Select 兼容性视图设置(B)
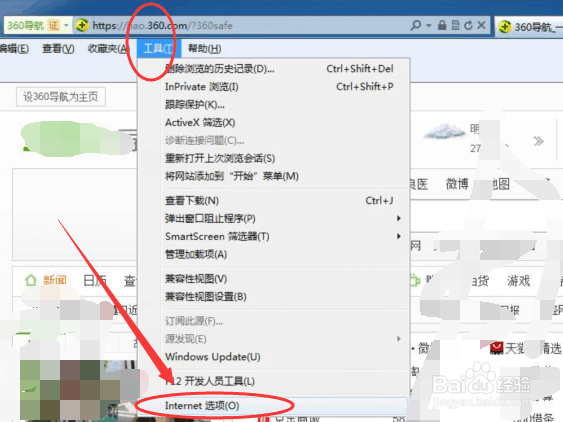563x422 pixels. tap(273, 297)
